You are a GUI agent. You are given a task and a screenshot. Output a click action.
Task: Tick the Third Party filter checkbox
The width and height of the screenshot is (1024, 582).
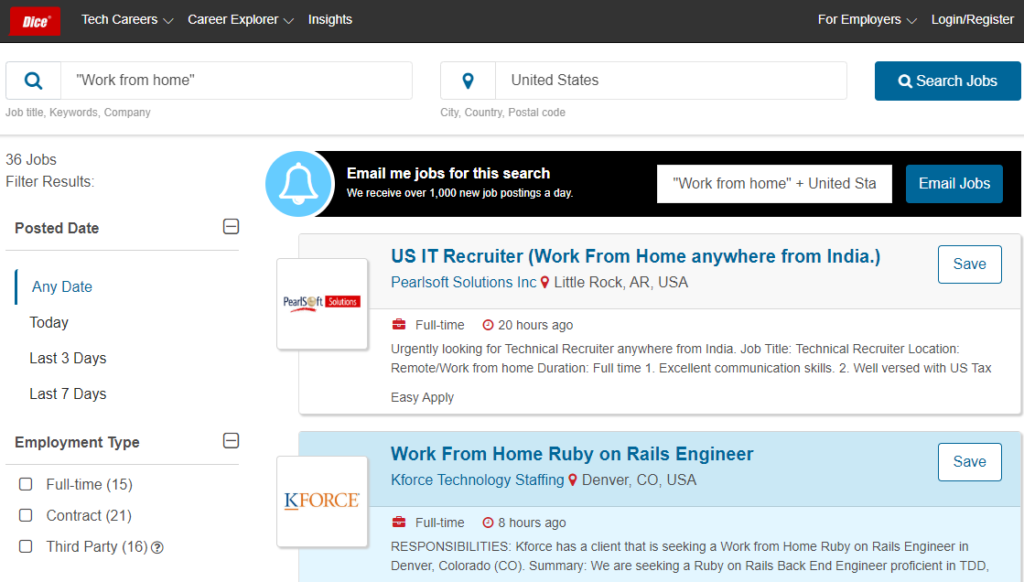26,547
